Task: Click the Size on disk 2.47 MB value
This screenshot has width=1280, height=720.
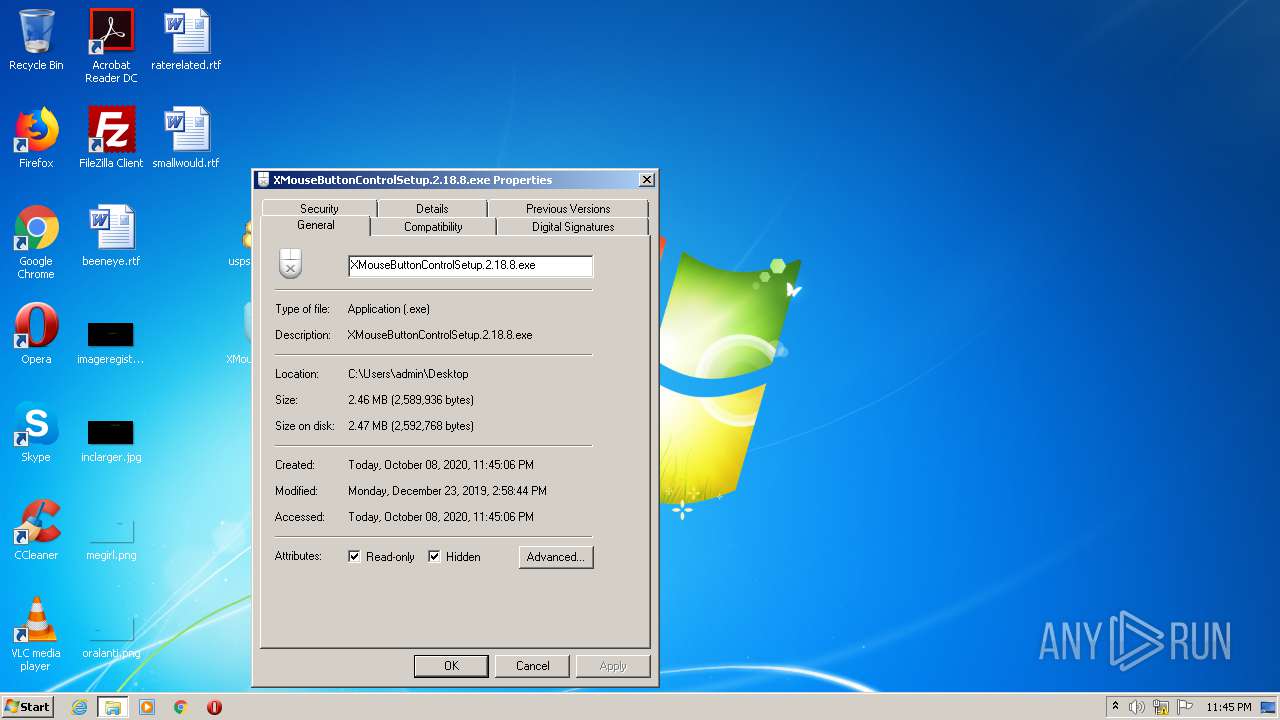Action: tap(411, 426)
